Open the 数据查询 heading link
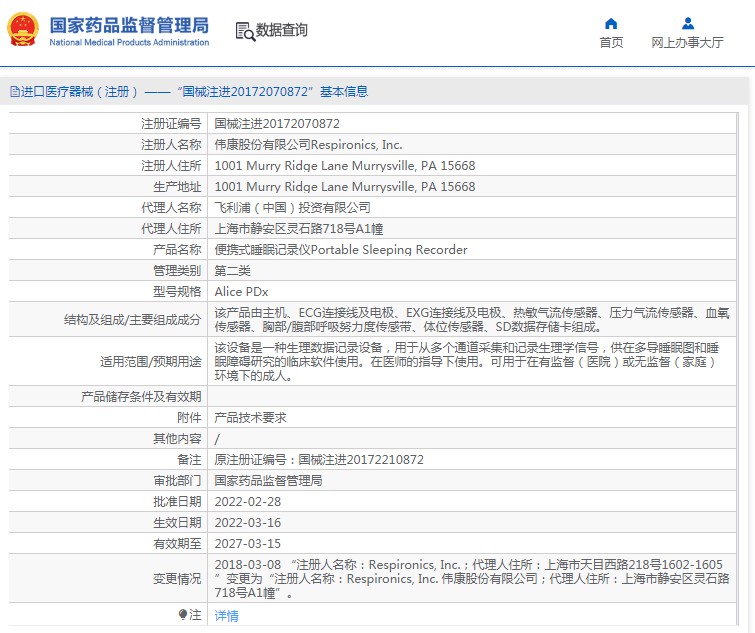Screen dimensions: 755x633 (x=282, y=31)
